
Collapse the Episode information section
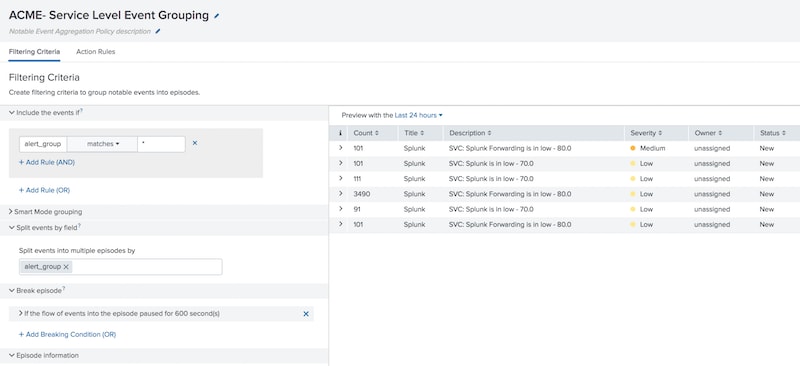click(x=43, y=355)
